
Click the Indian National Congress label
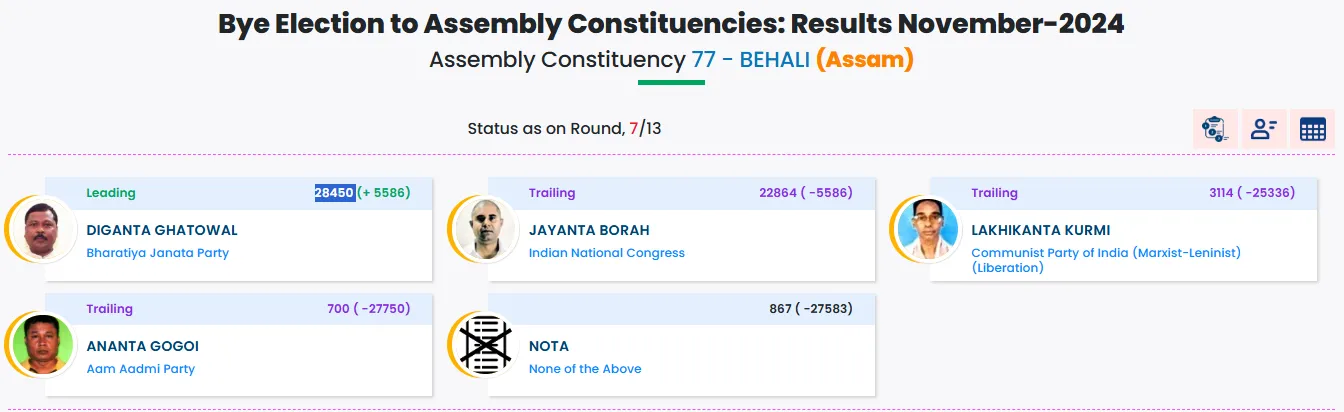click(606, 253)
